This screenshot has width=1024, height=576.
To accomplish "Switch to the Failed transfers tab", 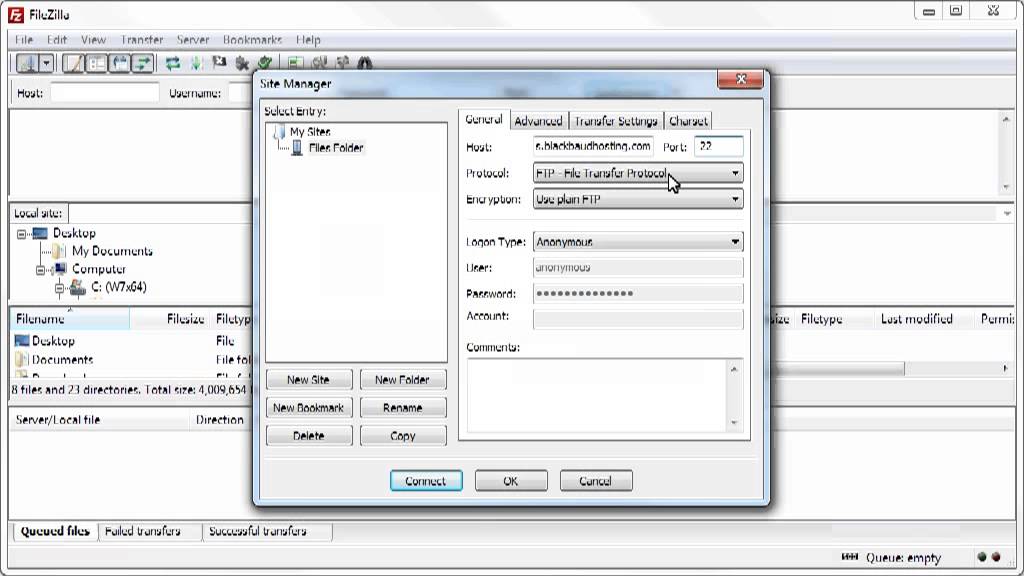I will coord(142,531).
